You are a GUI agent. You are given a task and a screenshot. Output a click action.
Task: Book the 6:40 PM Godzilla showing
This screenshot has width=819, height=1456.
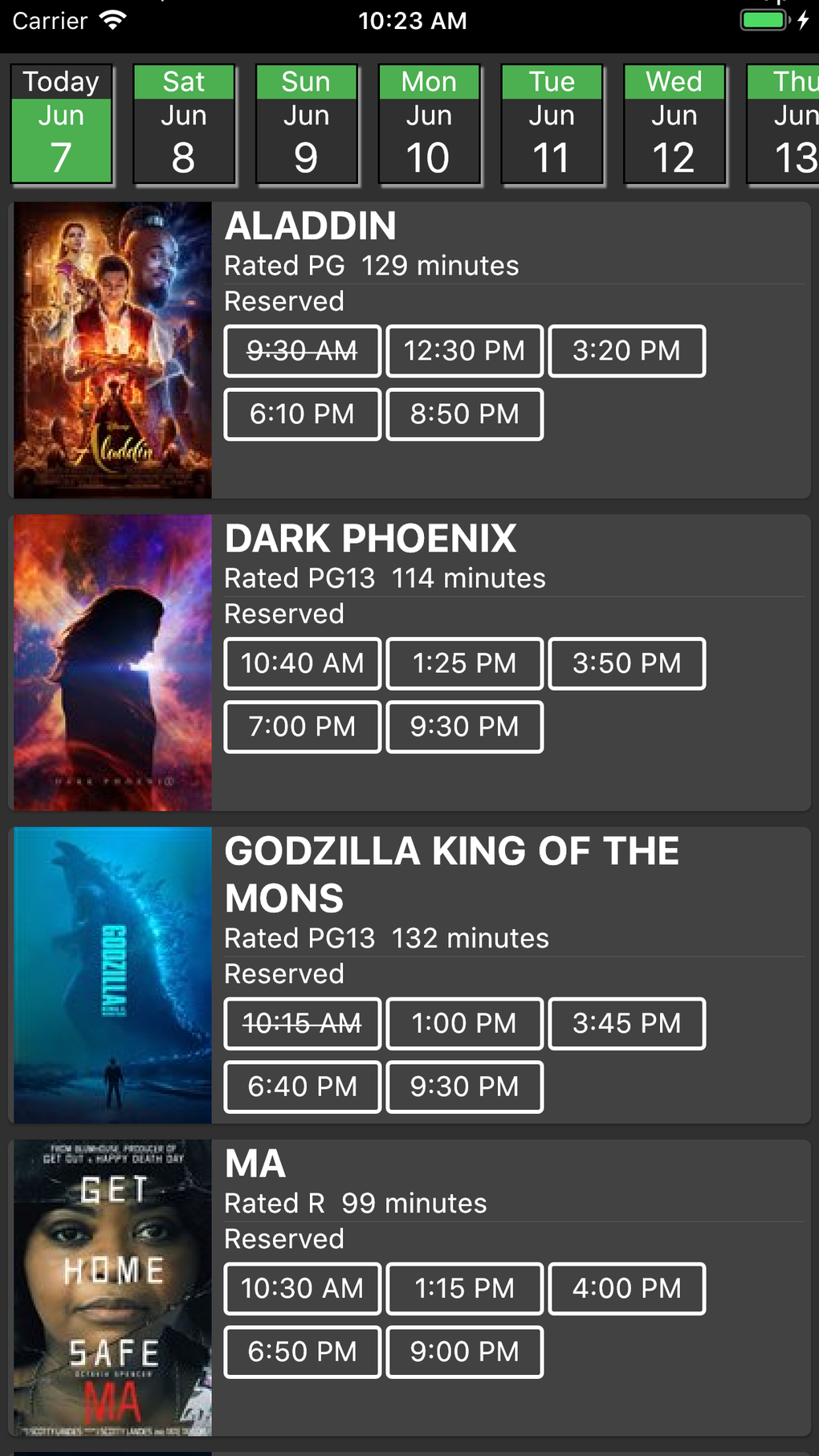(x=301, y=1087)
